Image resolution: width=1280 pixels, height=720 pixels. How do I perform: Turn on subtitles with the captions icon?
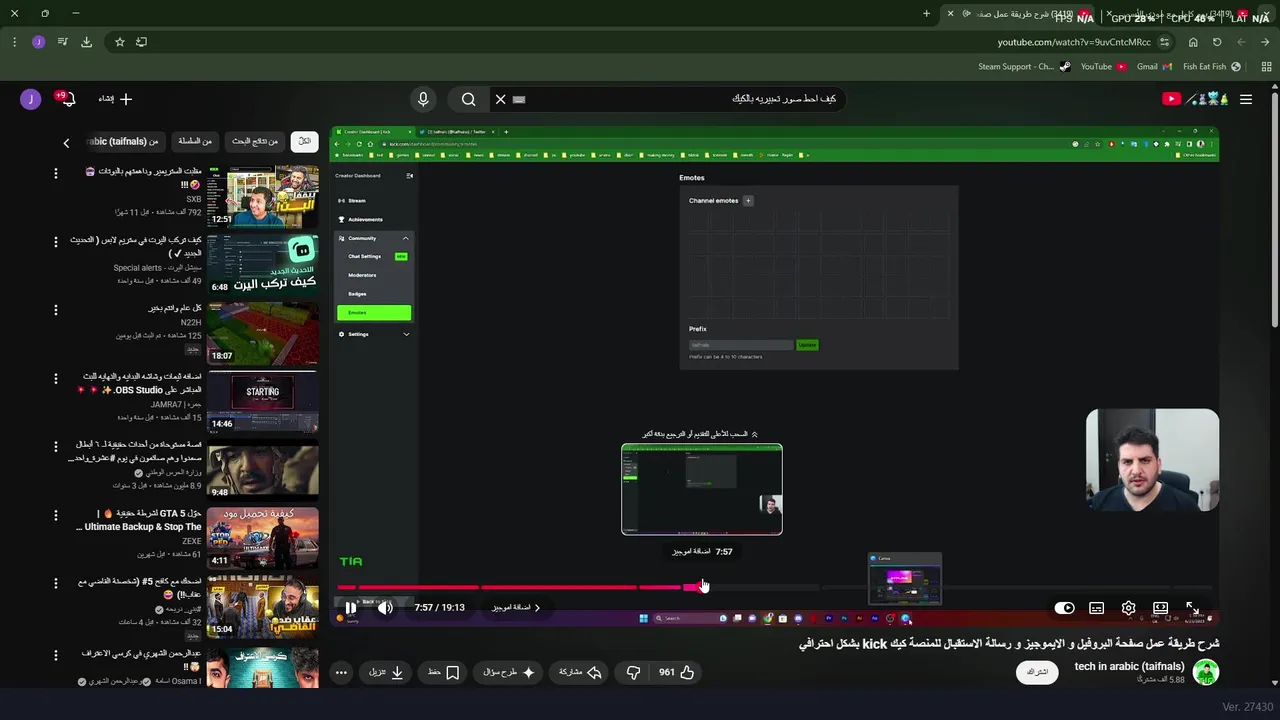(x=1097, y=608)
